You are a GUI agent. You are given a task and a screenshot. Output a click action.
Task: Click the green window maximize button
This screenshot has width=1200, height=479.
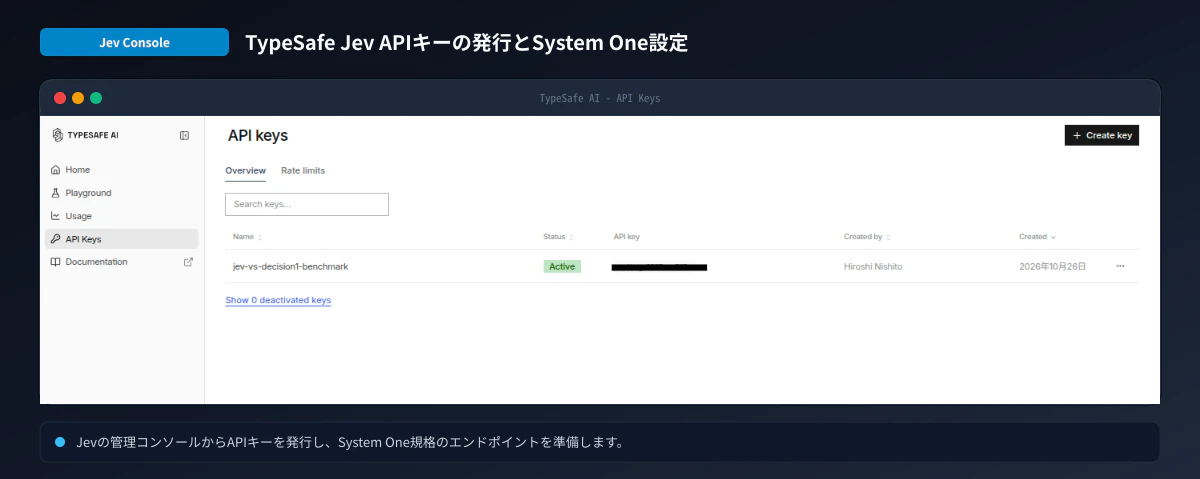[96, 98]
